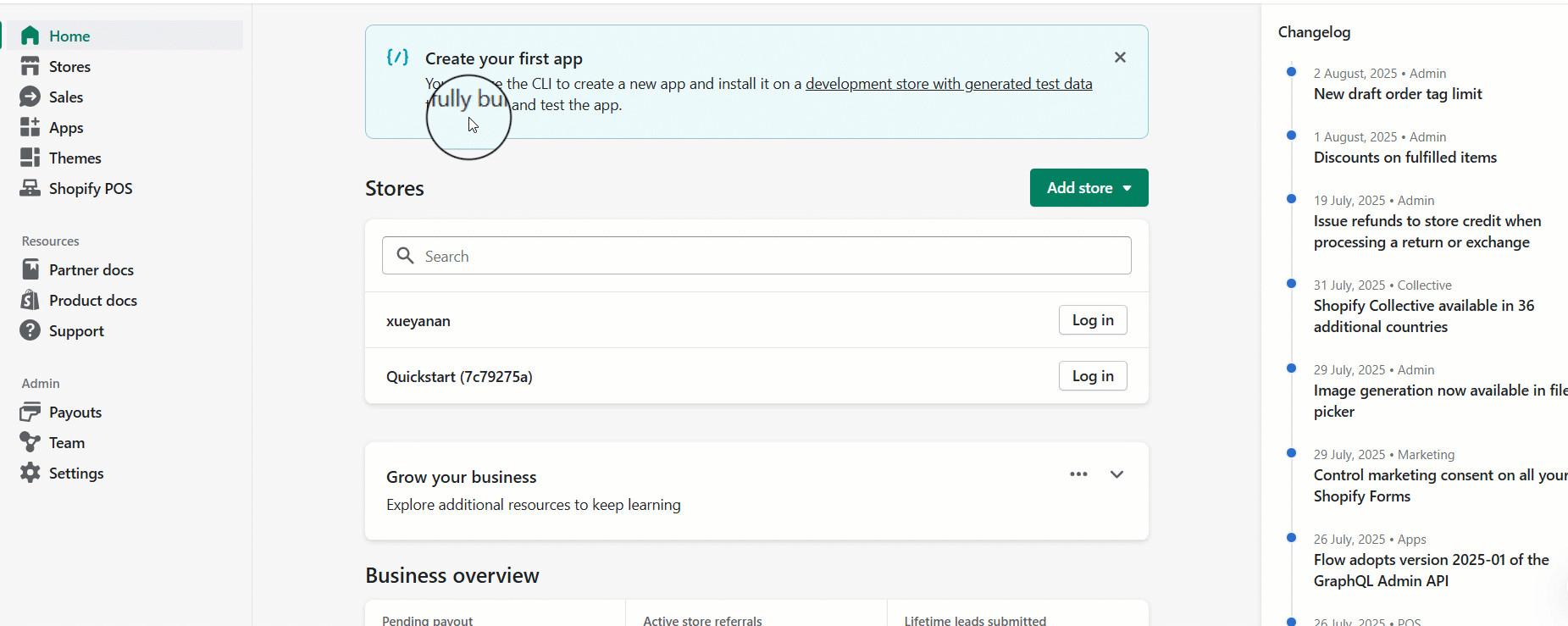Screen dimensions: 1568x626
Task: Log in to Quickstart (7c79275a) store
Action: click(1092, 376)
